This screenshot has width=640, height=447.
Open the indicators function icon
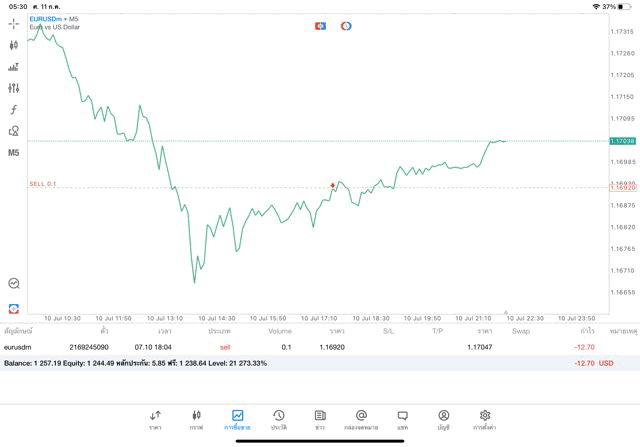tap(14, 110)
